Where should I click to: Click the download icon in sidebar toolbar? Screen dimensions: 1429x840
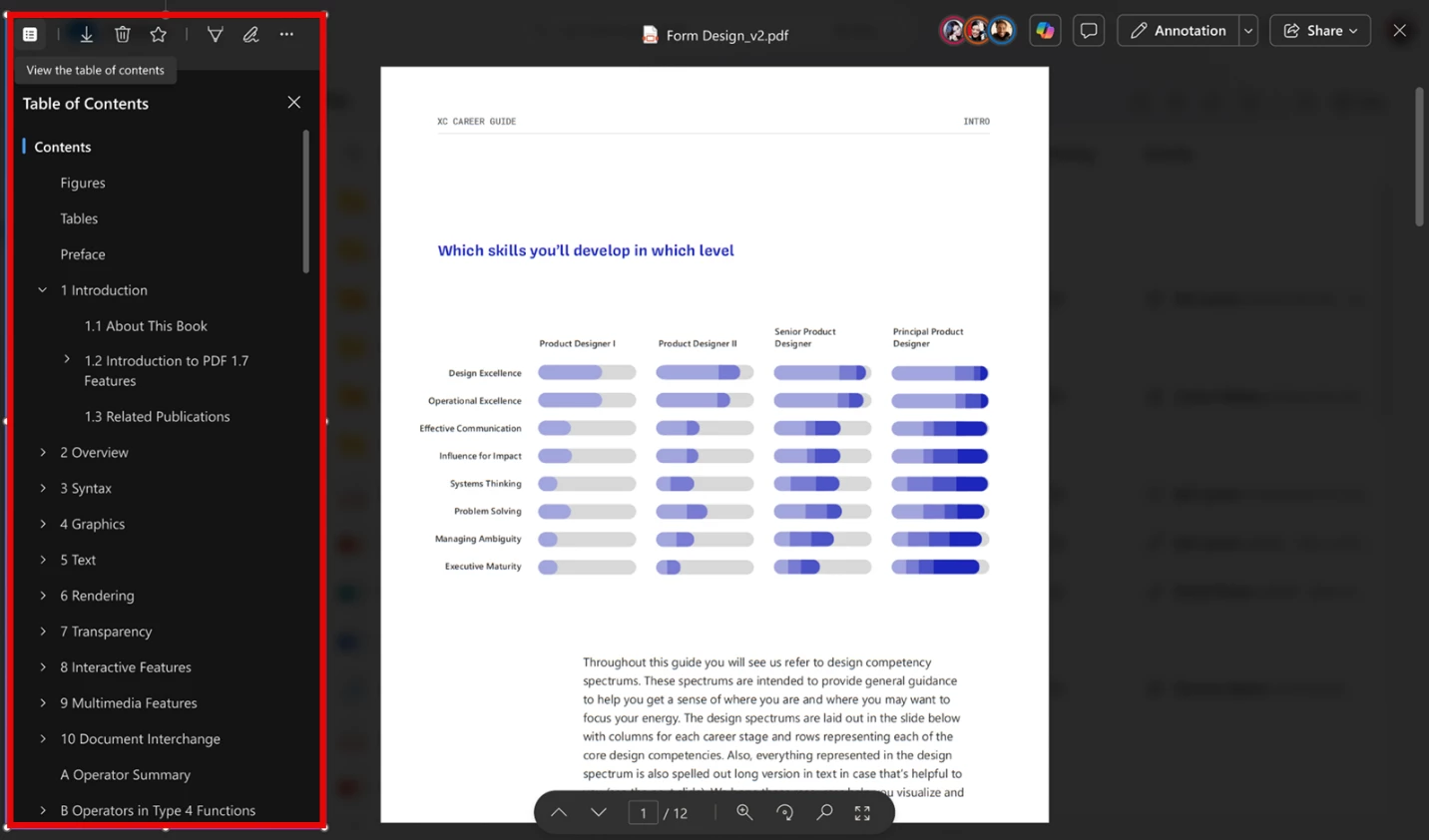click(x=87, y=35)
